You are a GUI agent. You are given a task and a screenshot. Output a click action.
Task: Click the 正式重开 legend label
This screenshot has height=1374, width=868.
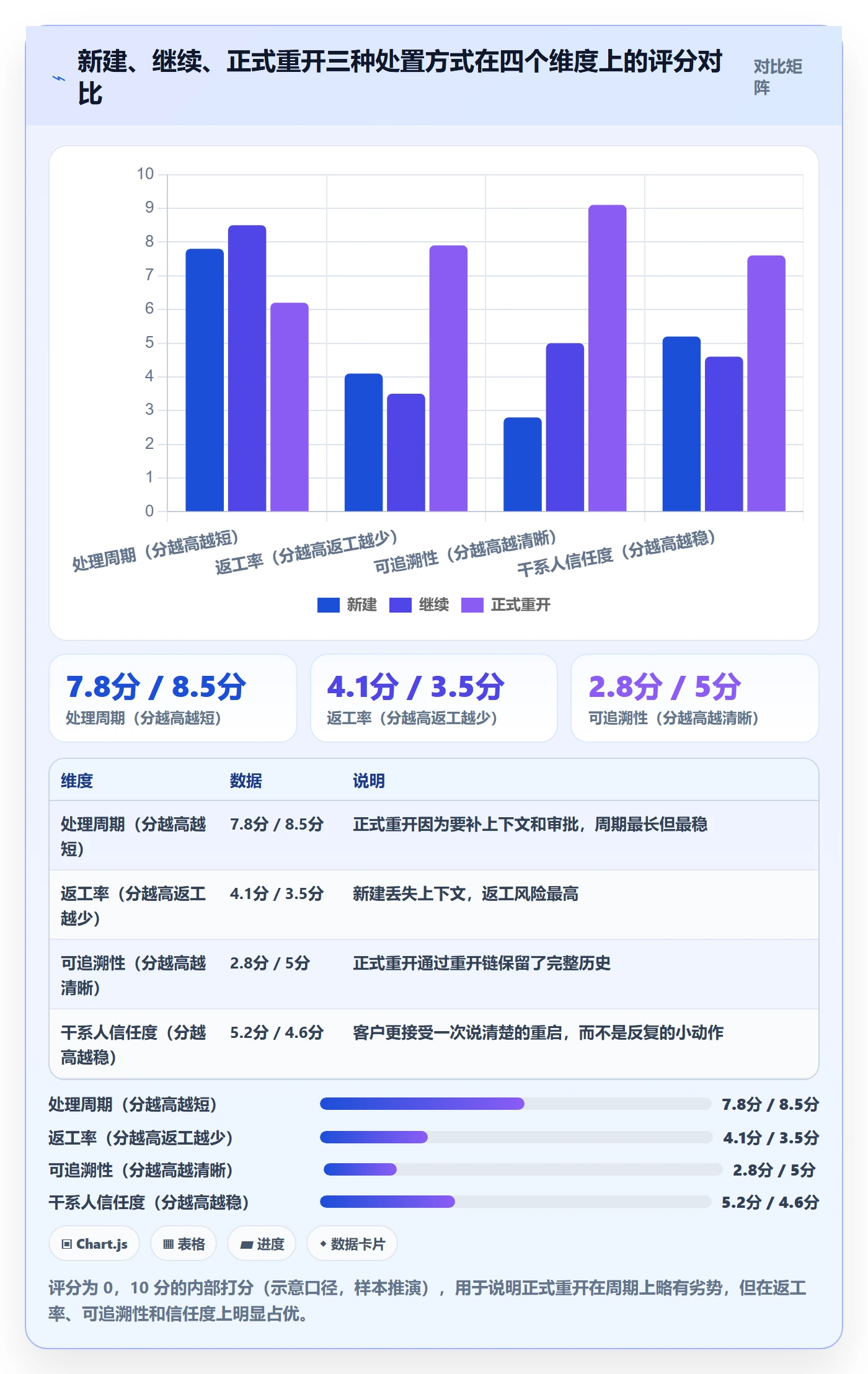[x=520, y=605]
